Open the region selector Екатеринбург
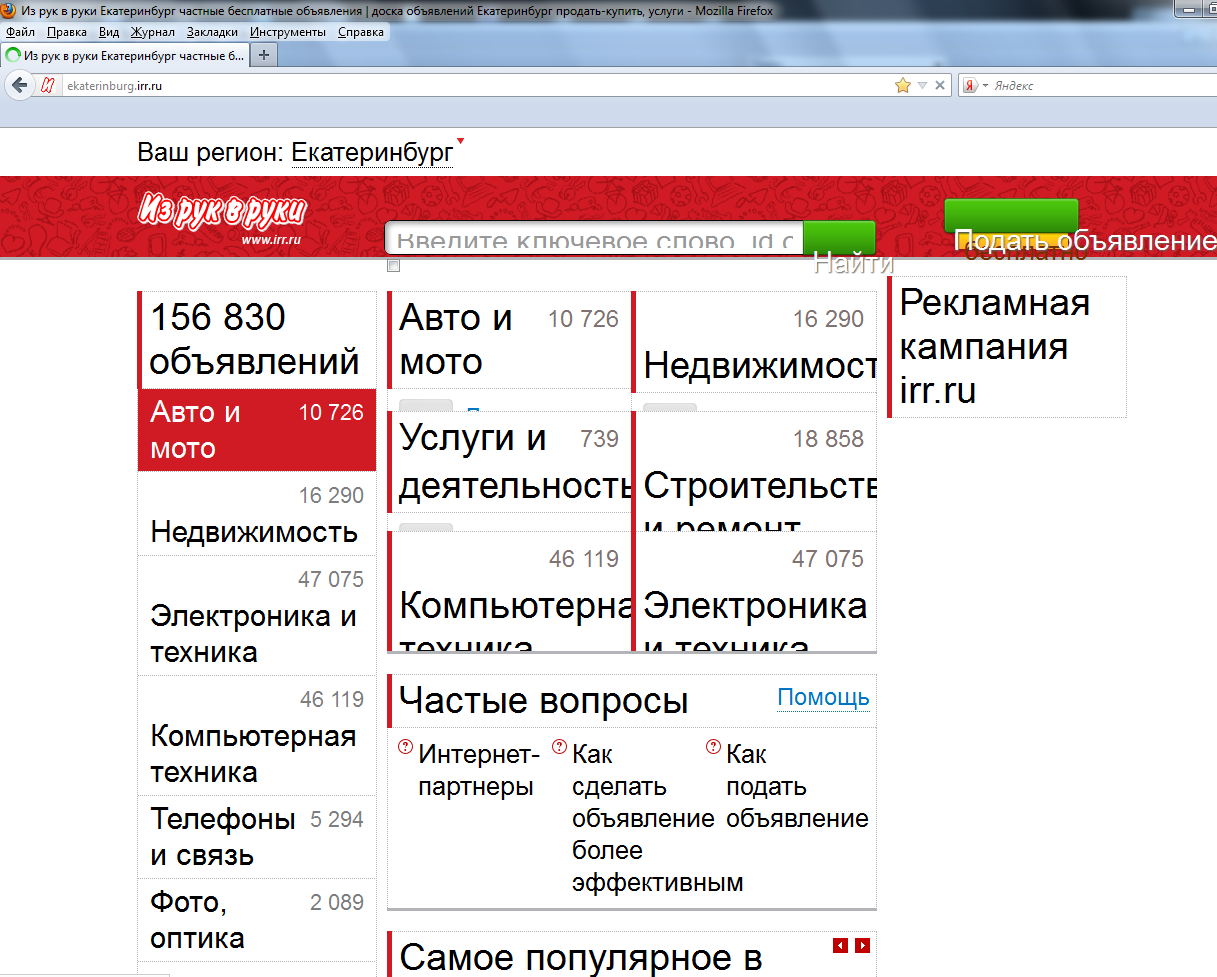1217x977 pixels. pos(372,153)
